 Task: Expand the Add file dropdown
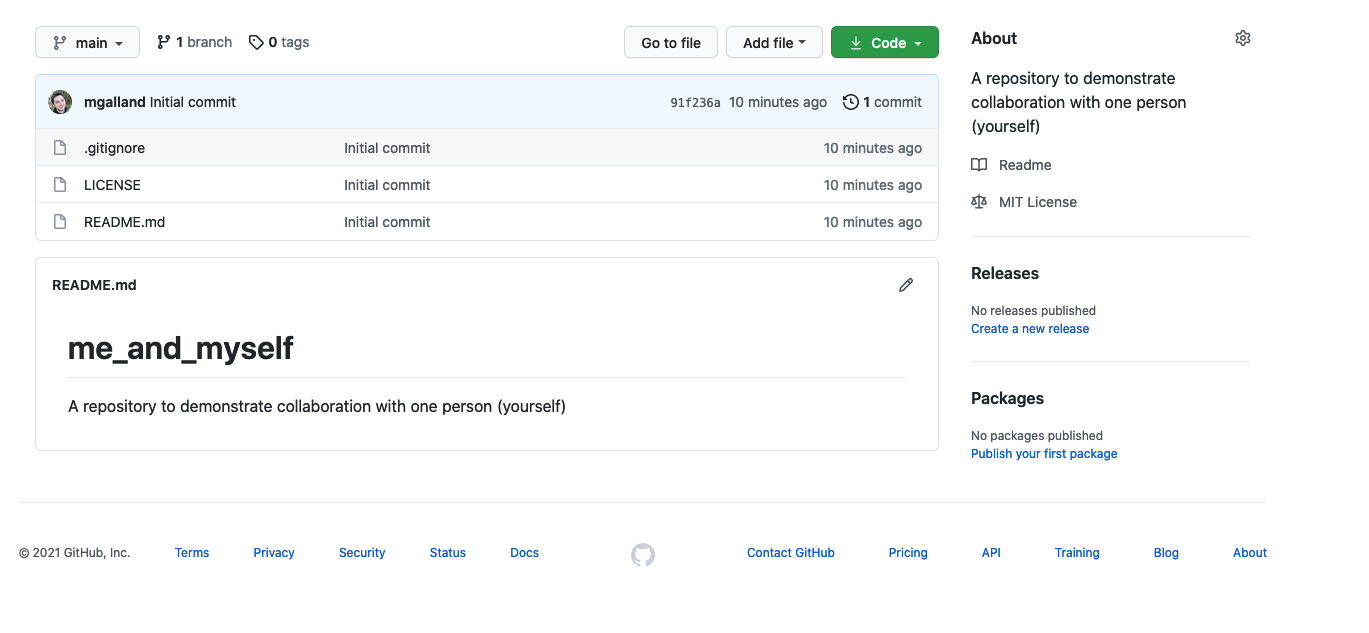click(x=774, y=42)
